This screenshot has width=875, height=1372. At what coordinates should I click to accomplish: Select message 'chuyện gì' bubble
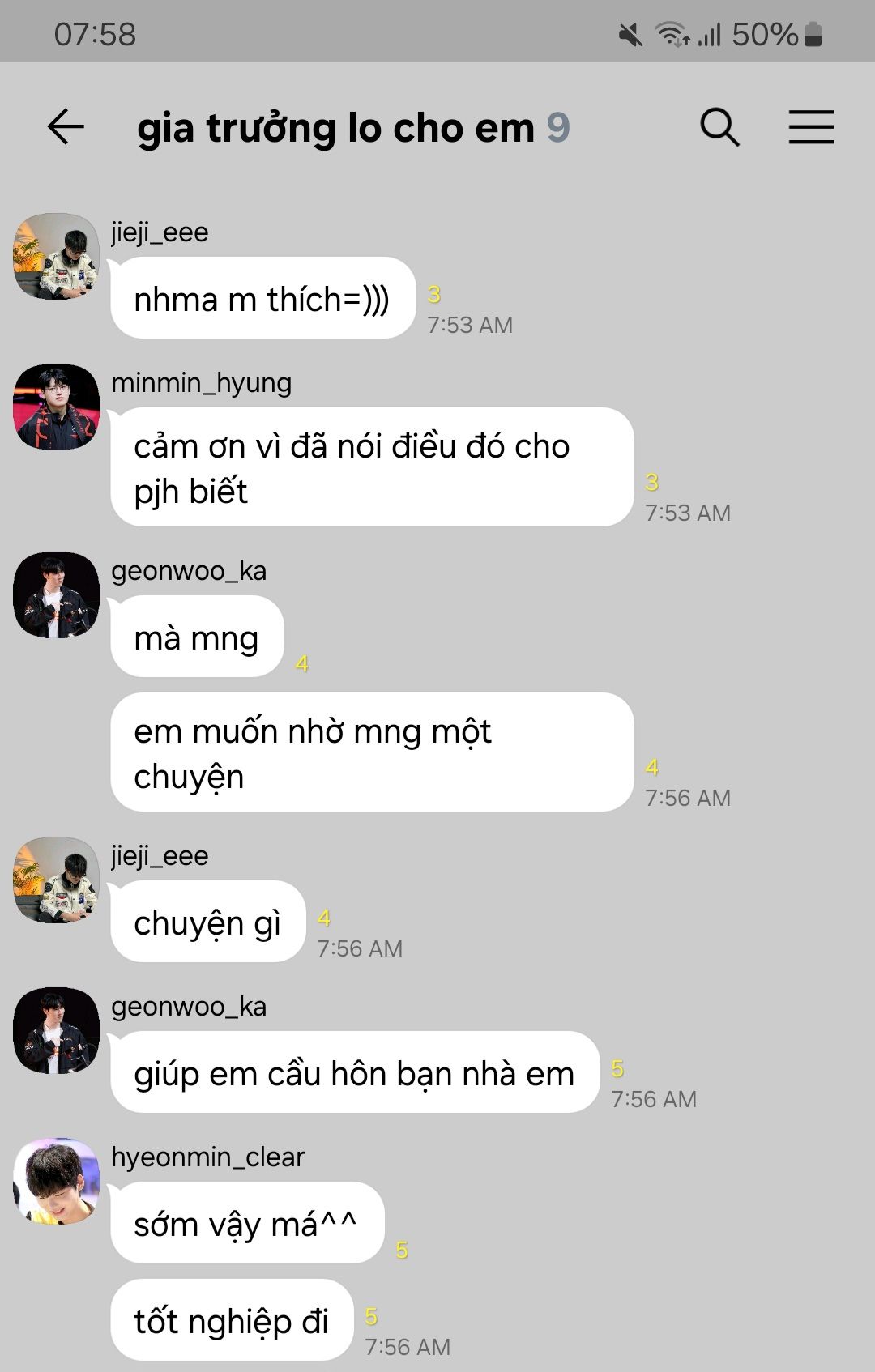(207, 922)
